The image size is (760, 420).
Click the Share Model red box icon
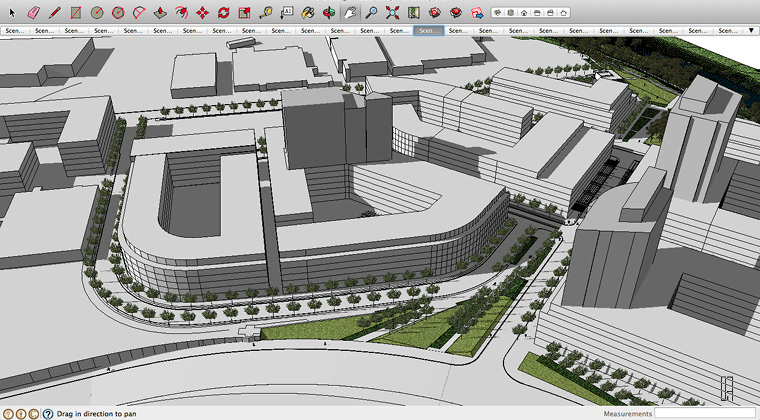(x=456, y=13)
